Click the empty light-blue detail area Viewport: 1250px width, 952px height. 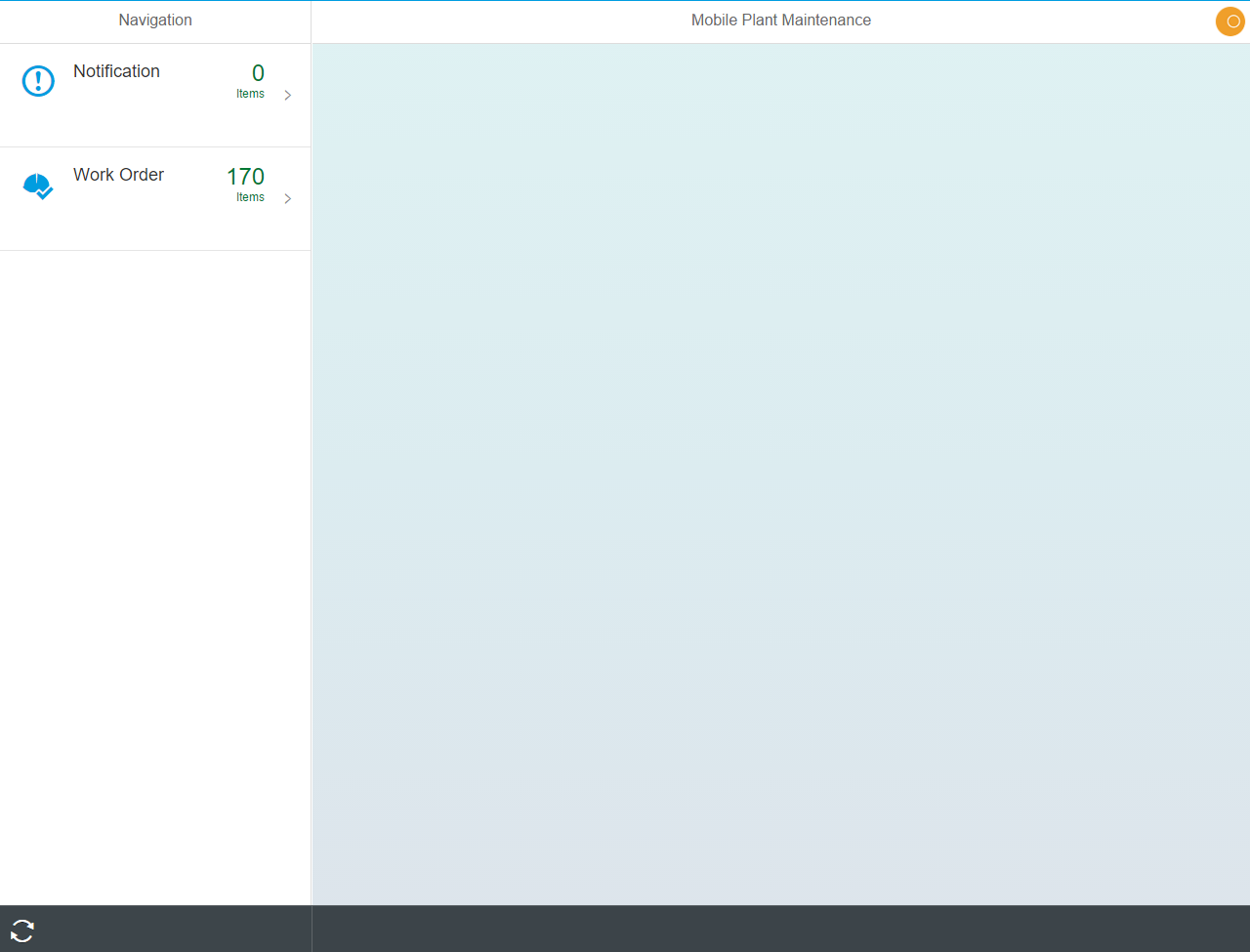pyautogui.click(x=780, y=474)
